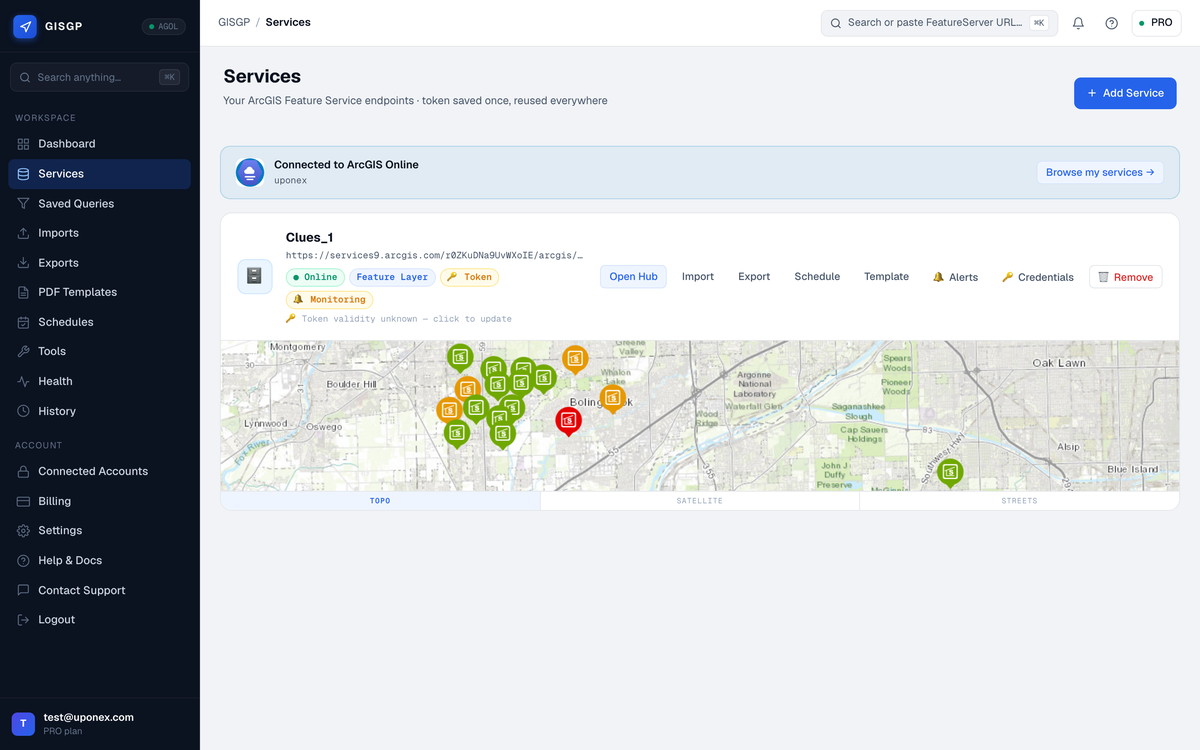This screenshot has height=750, width=1200.
Task: Click the Schedules calendar icon
Action: (x=24, y=322)
